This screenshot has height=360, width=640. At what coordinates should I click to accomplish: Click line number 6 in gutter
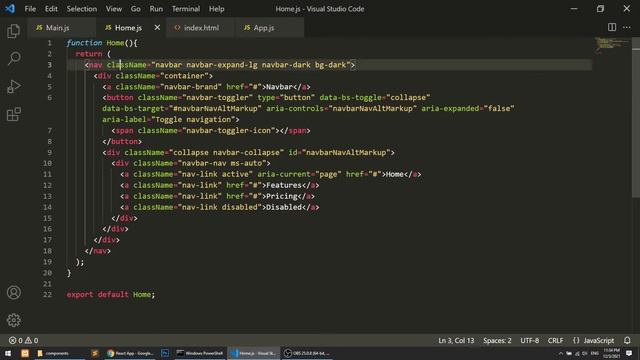coord(49,98)
